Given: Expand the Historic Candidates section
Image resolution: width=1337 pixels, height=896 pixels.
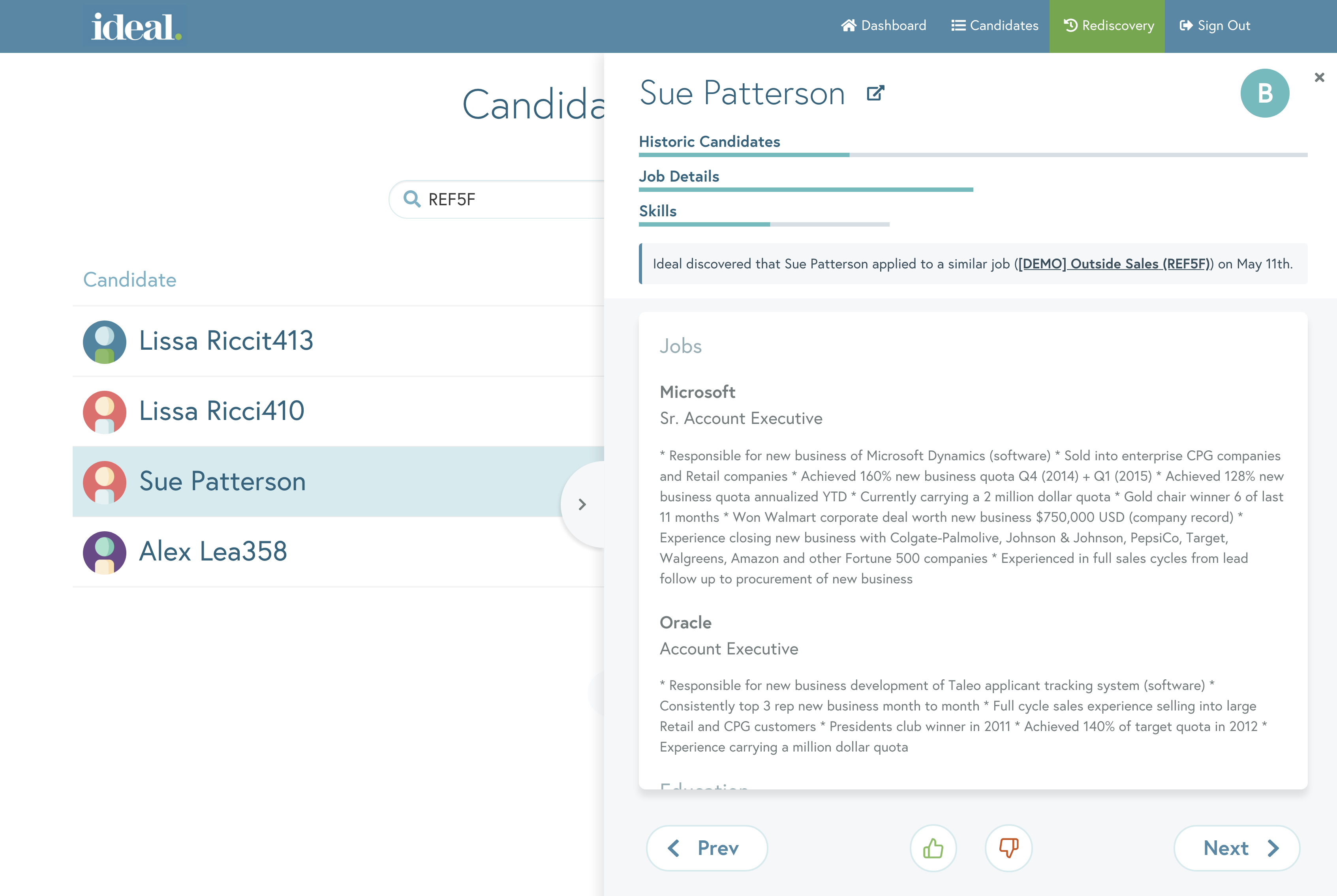Looking at the screenshot, I should [710, 142].
